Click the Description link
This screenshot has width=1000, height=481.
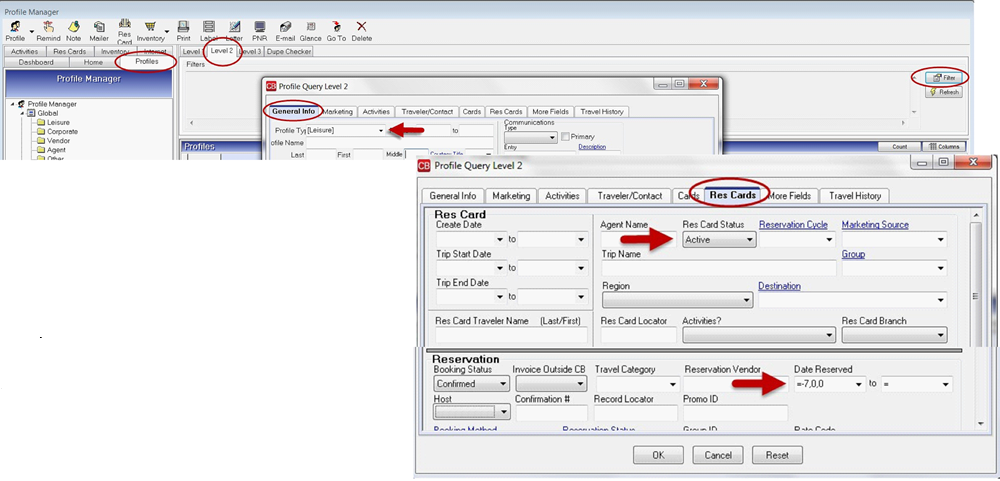click(592, 147)
